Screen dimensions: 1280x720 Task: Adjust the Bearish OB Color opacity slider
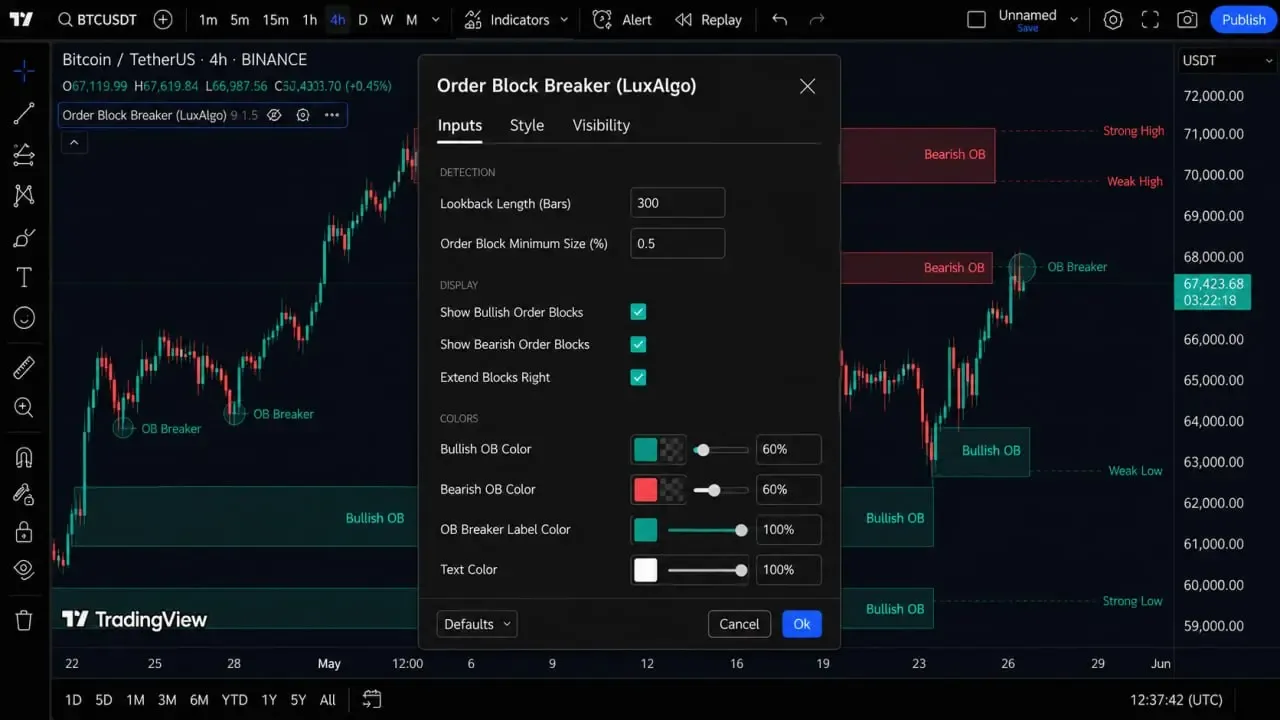tap(721, 490)
